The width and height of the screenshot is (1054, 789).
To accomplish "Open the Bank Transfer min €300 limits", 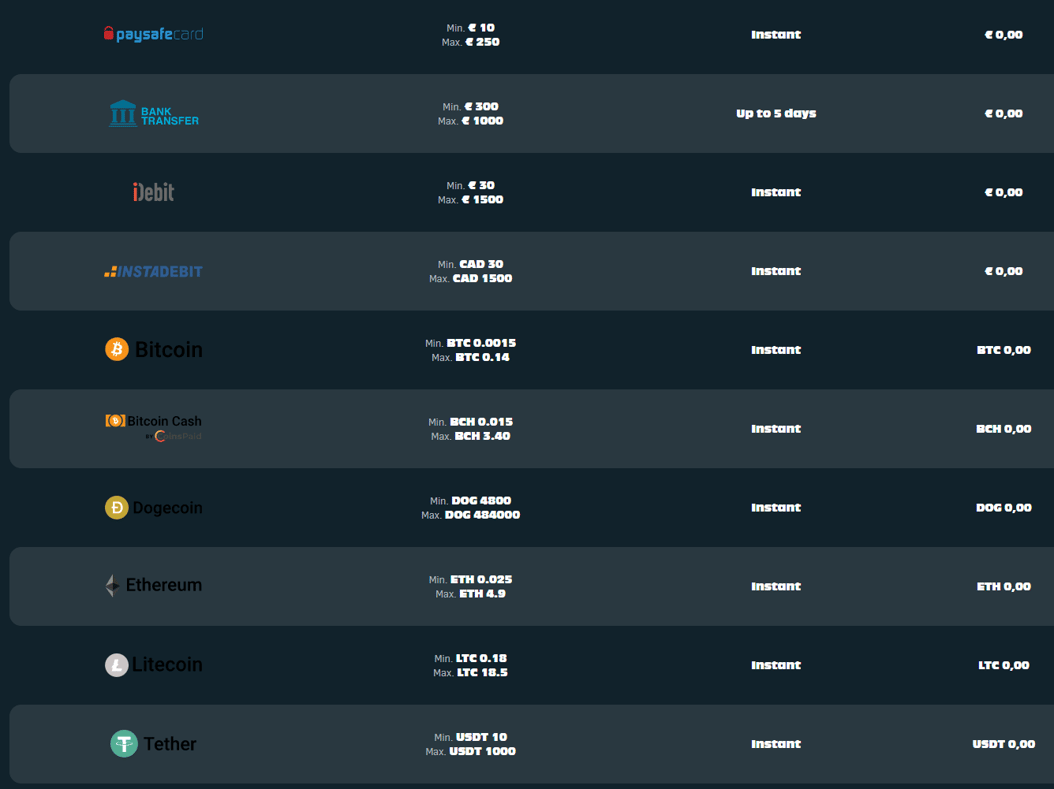I will click(471, 114).
